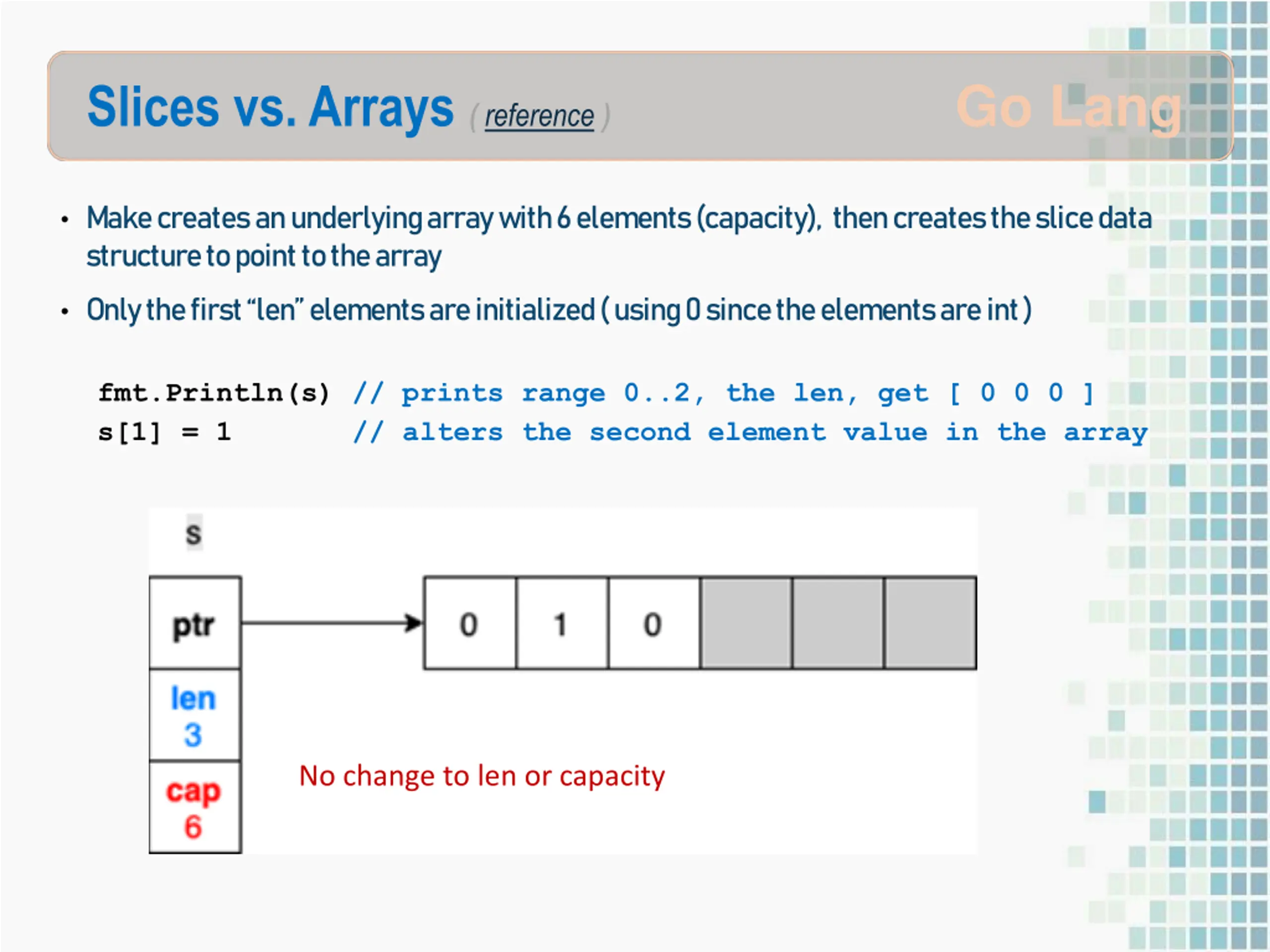The width and height of the screenshot is (1270, 952).
Task: Click the last gray uninitialized array cell
Action: (930, 623)
